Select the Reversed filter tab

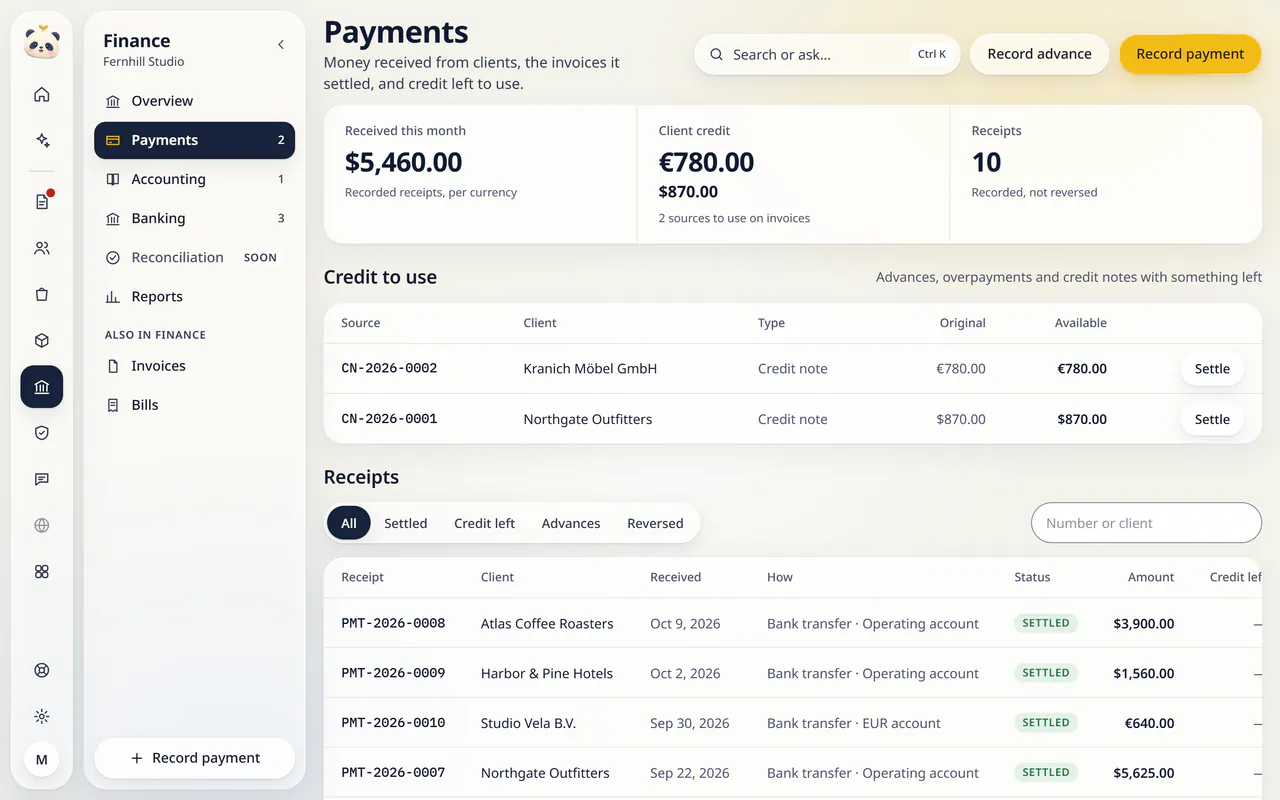[655, 523]
